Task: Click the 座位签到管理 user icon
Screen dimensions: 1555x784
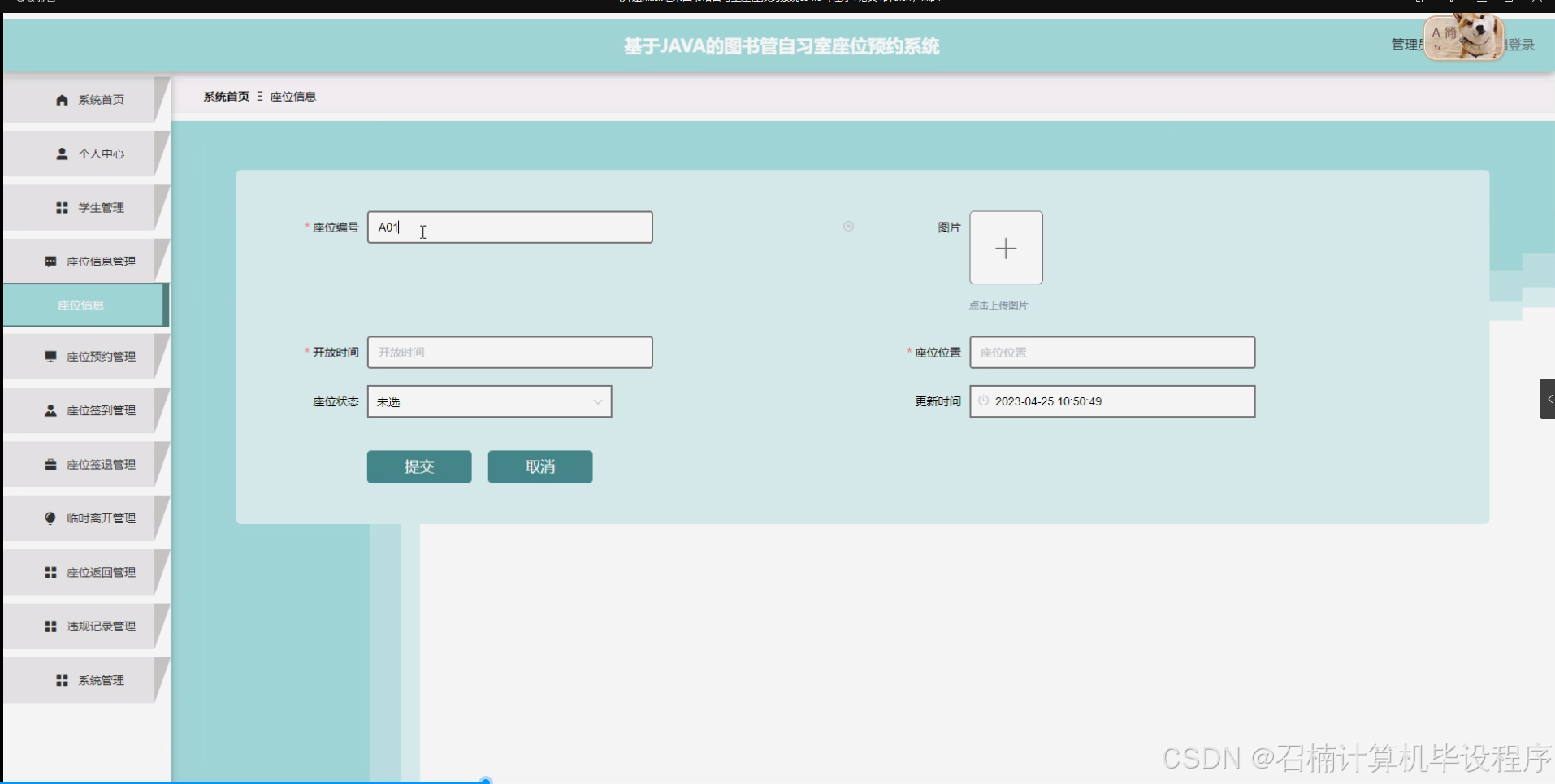Action: [49, 410]
